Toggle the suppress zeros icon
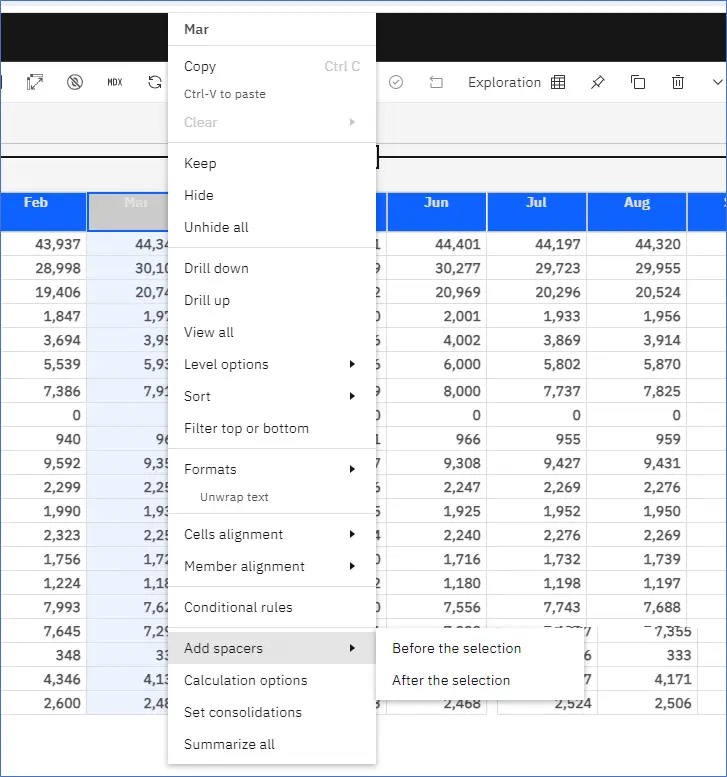Image resolution: width=727 pixels, height=777 pixels. pyautogui.click(x=75, y=82)
